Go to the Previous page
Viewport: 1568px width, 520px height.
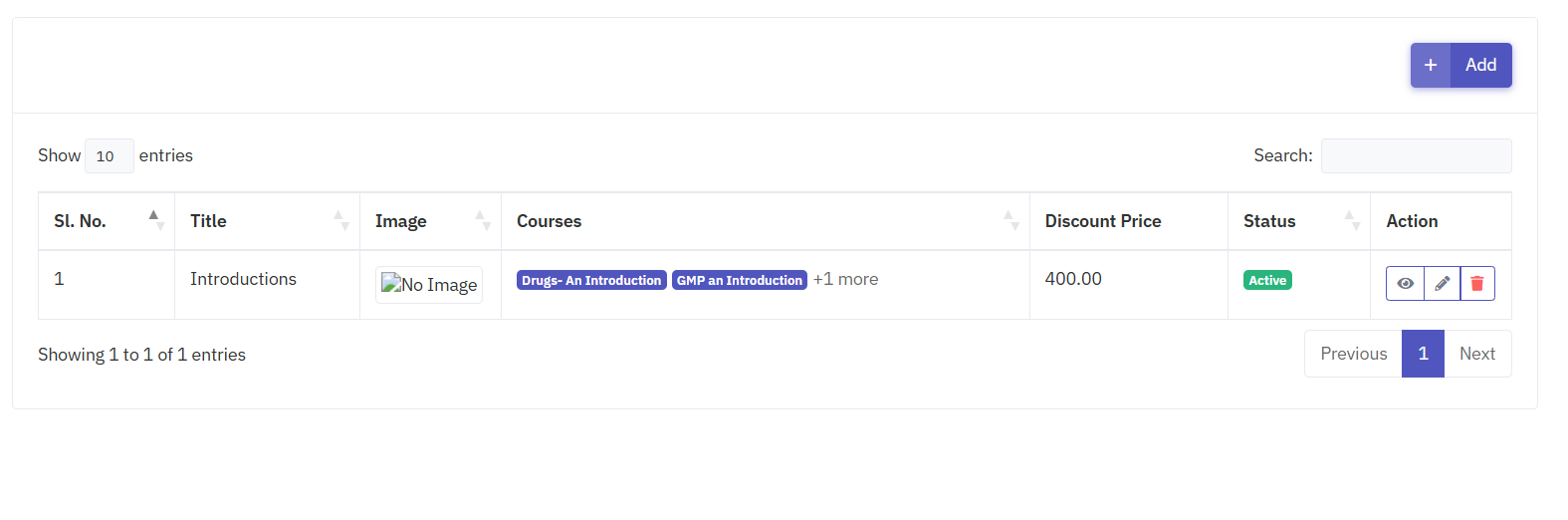(1353, 354)
